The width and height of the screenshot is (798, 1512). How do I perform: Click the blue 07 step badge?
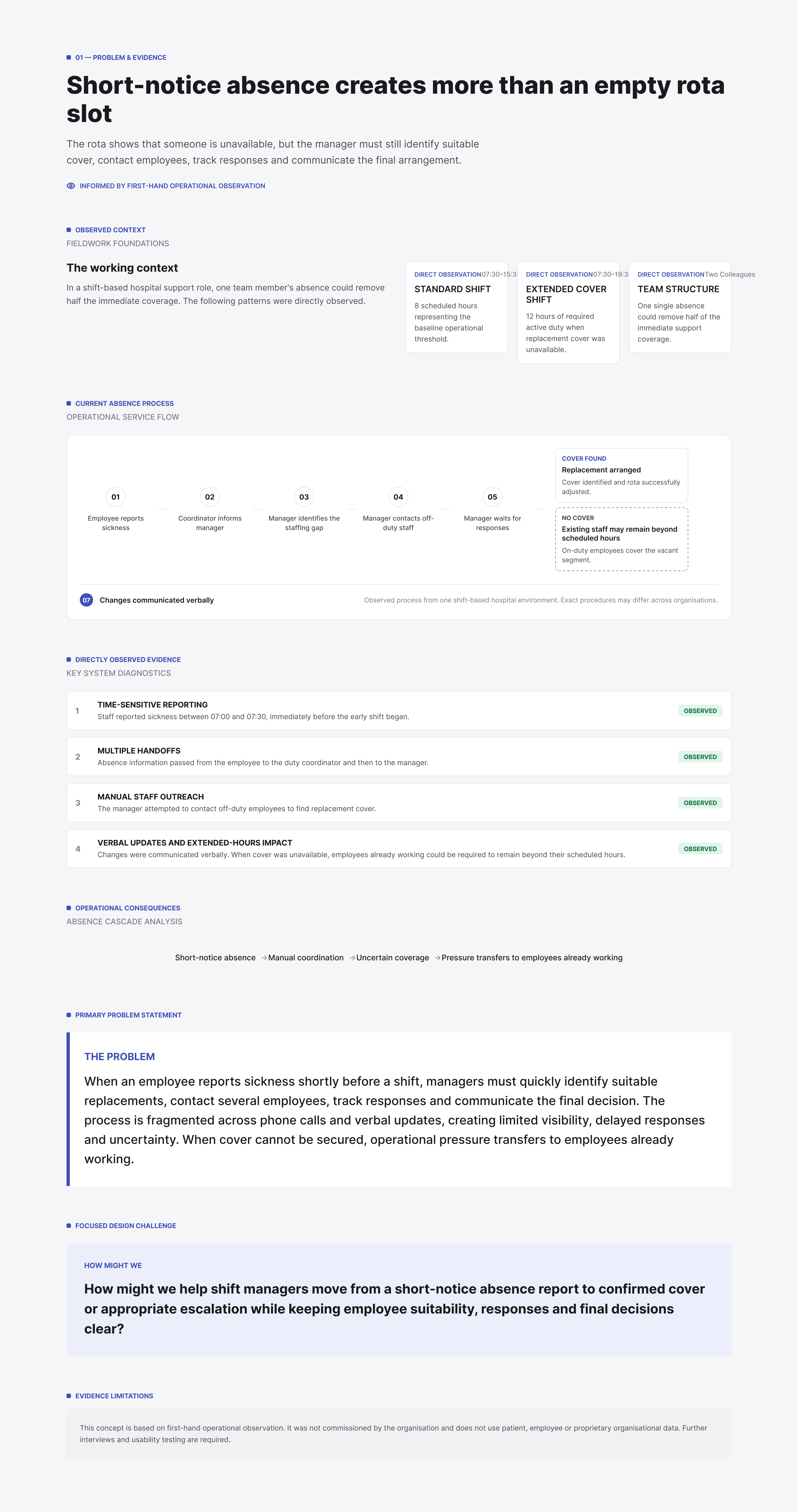coord(86,600)
